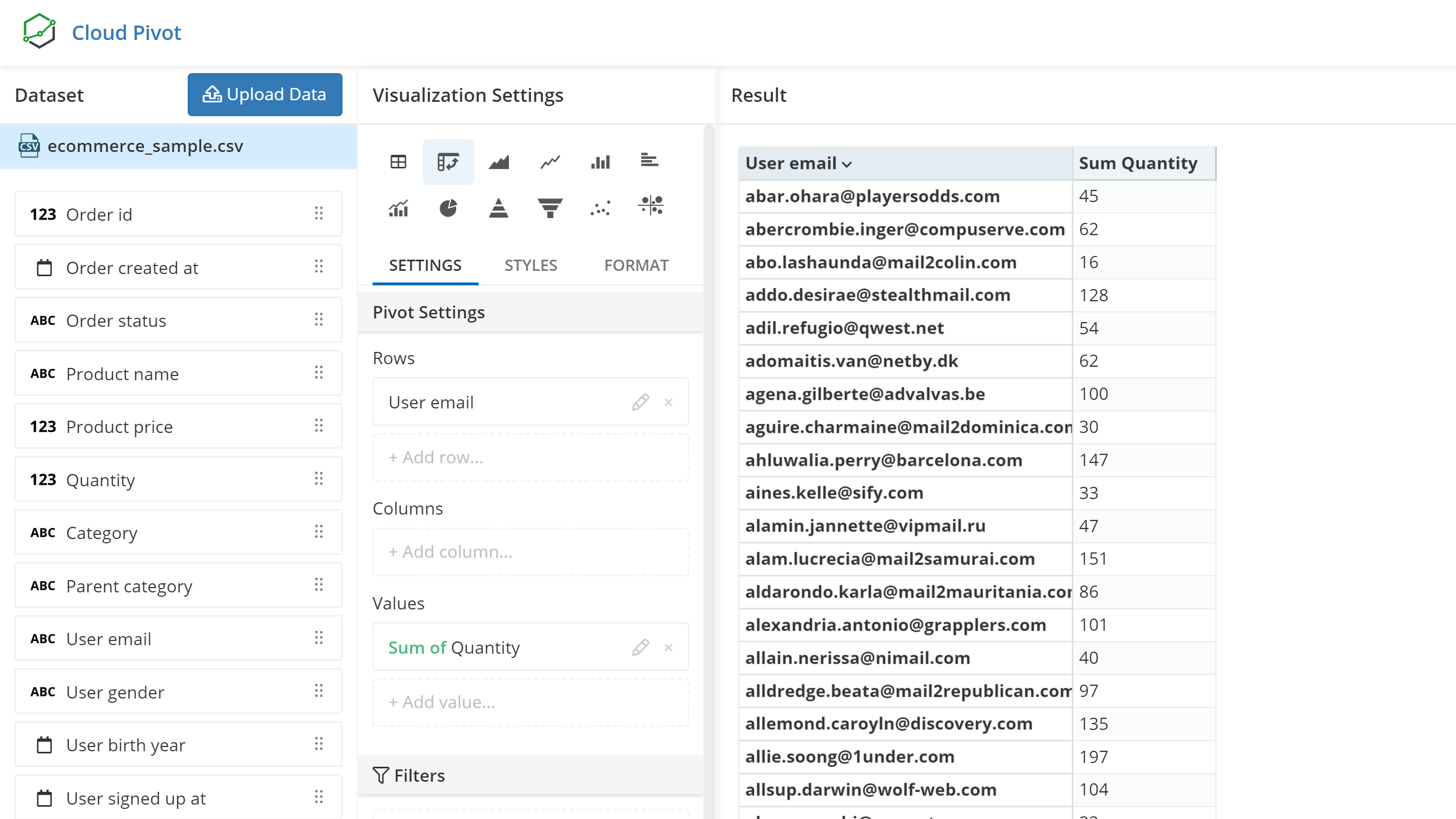This screenshot has height=819, width=1456.
Task: Select the funnel chart icon
Action: pyautogui.click(x=550, y=207)
